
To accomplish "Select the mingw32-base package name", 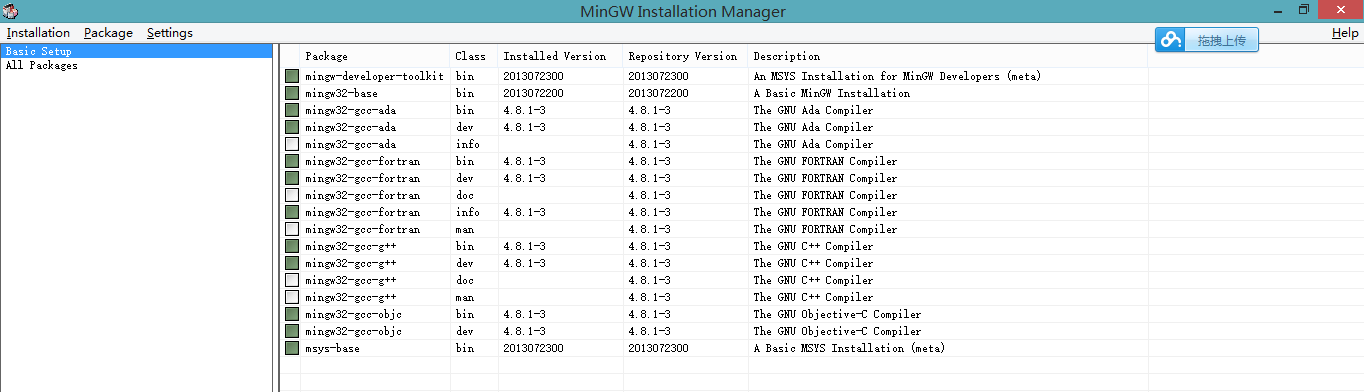I will point(341,93).
